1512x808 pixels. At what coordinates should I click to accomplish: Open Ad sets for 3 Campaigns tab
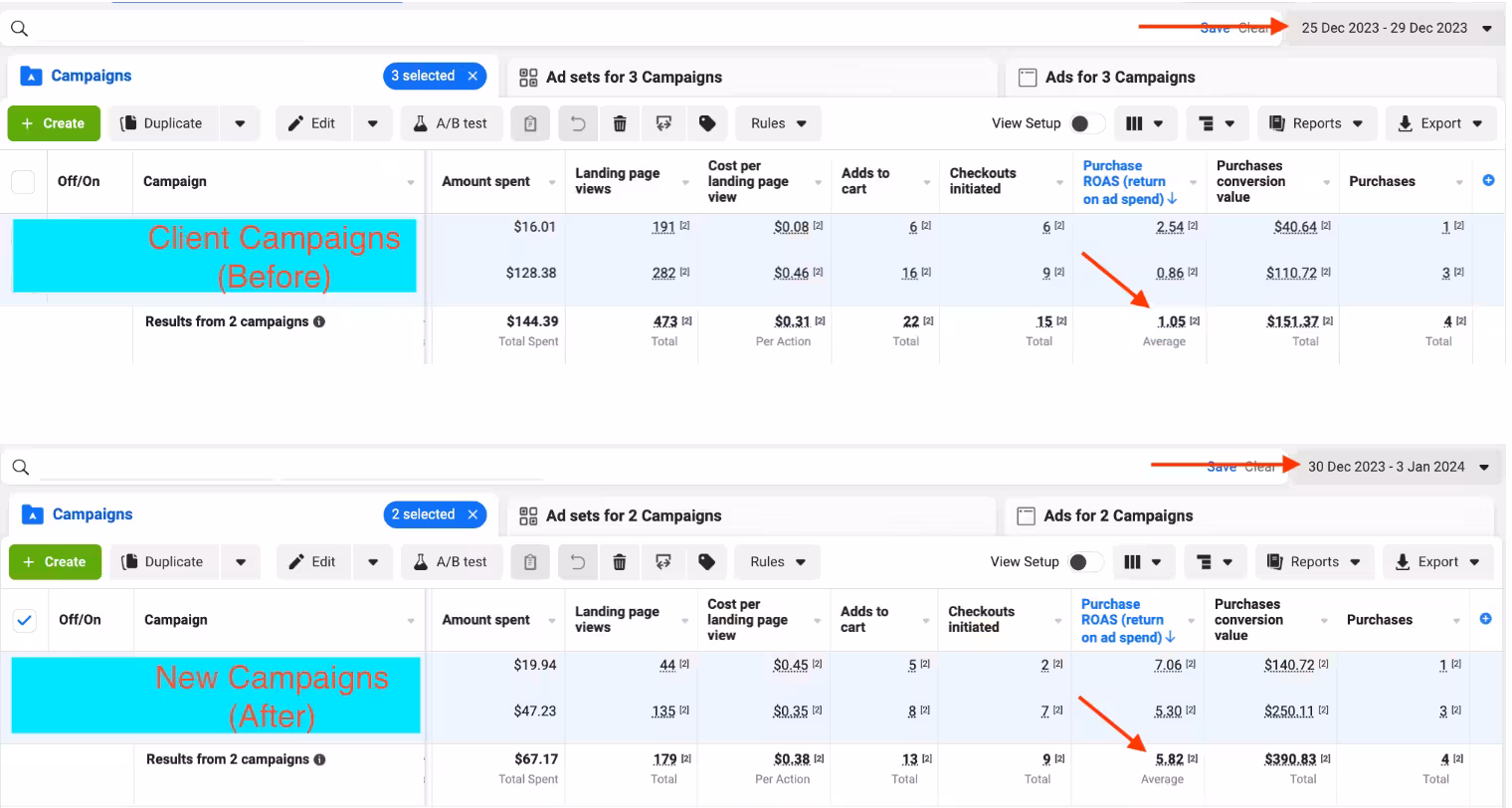752,77
